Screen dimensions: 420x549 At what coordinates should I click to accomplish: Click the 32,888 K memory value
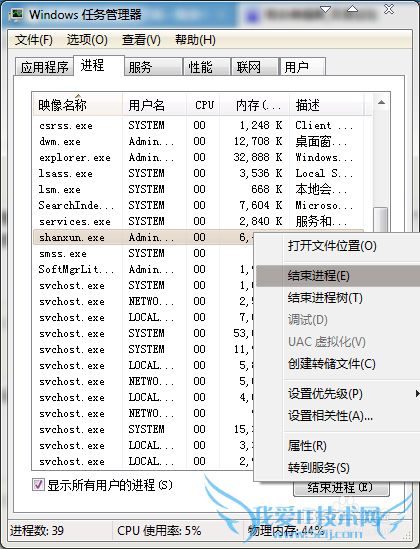[258, 158]
